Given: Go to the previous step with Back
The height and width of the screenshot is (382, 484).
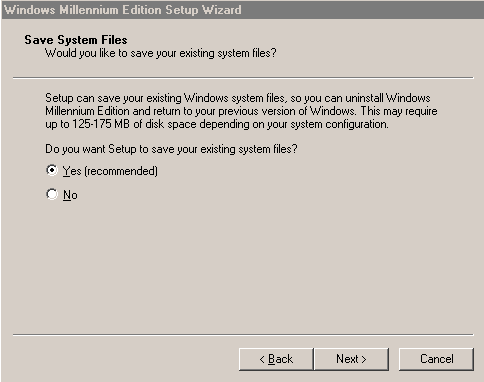Looking at the screenshot, I should [x=276, y=359].
